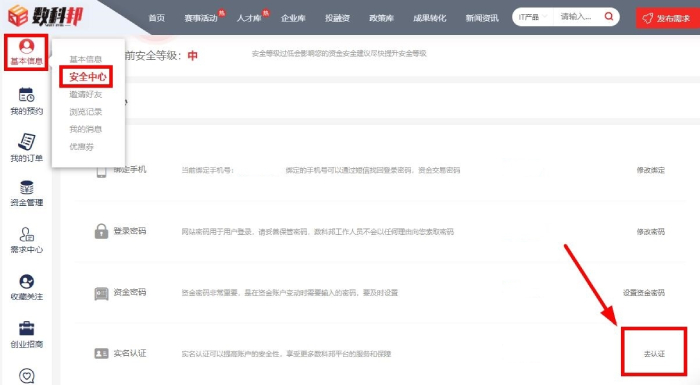This screenshot has width=700, height=385.
Task: Click the red 中 security level text
Action: point(192,55)
